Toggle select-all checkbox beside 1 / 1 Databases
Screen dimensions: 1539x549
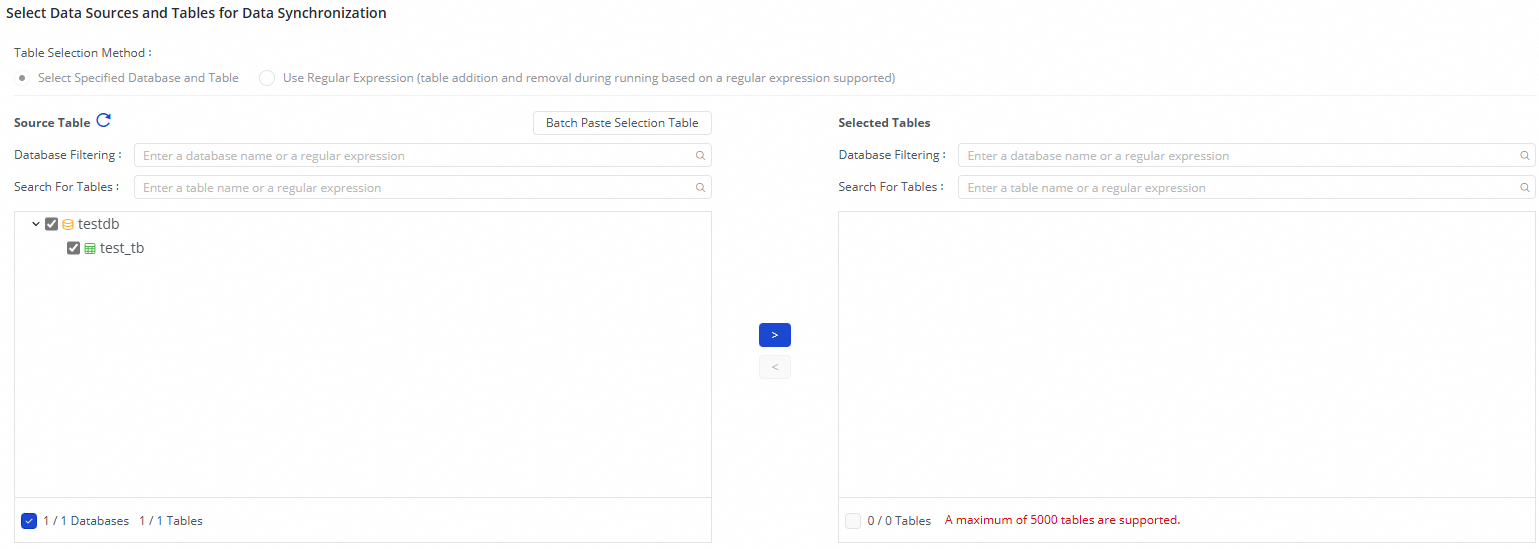coord(29,521)
